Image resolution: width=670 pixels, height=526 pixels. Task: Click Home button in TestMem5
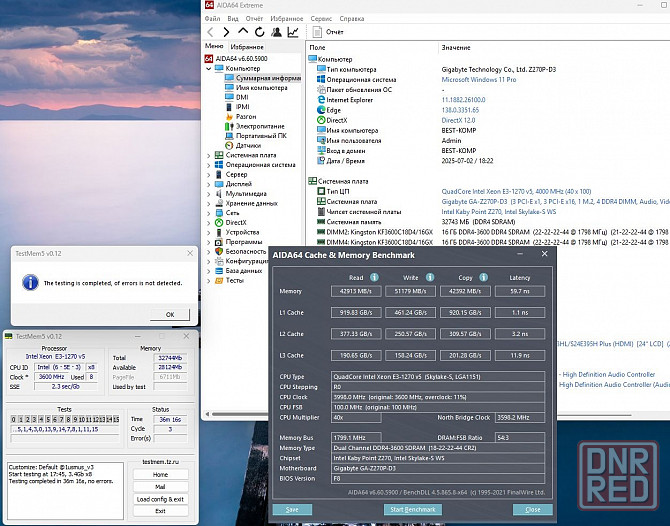160,474
